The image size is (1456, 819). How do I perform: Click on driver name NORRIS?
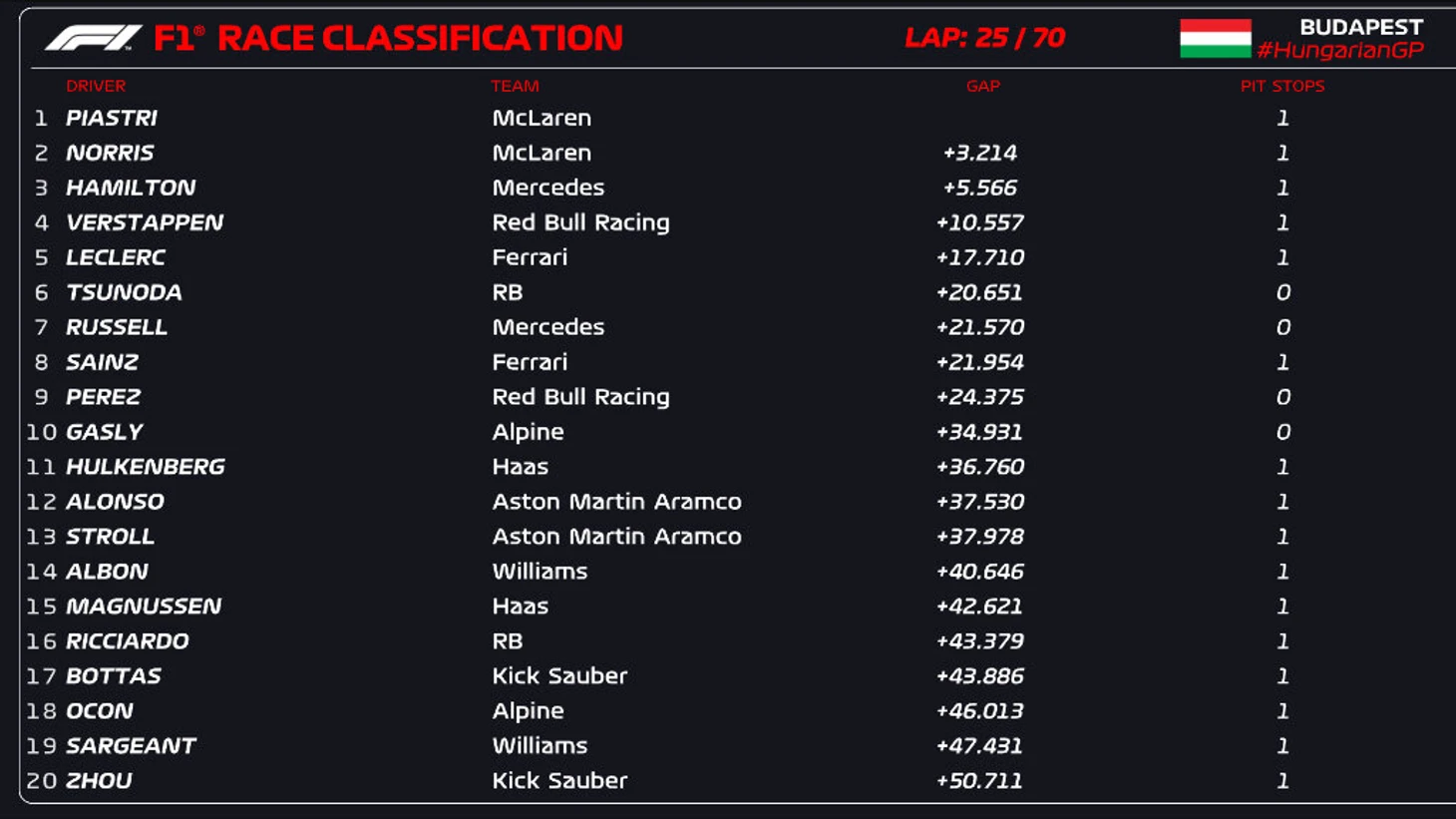point(110,153)
